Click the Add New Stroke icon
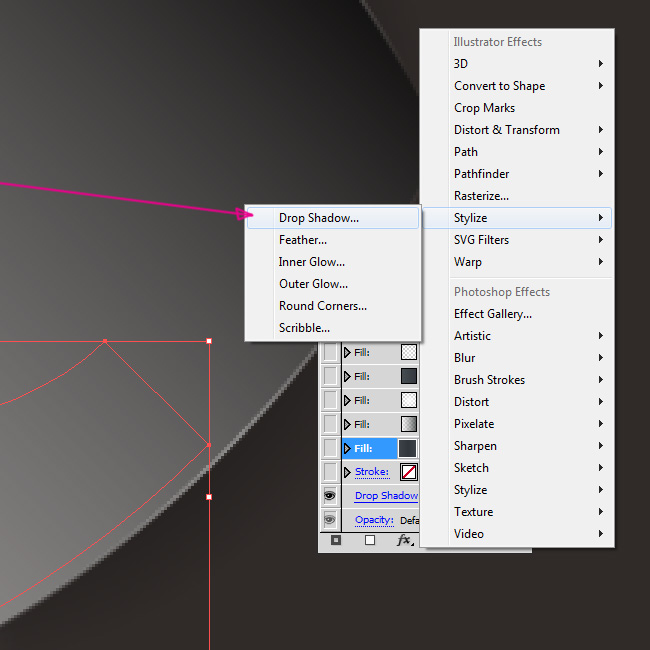Viewport: 650px width, 650px height. (336, 540)
